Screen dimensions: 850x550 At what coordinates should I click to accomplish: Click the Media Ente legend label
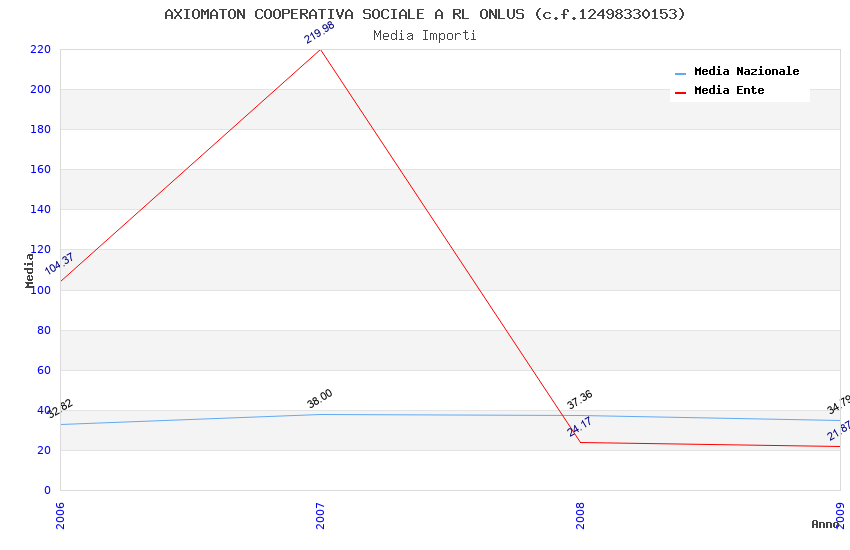click(729, 90)
